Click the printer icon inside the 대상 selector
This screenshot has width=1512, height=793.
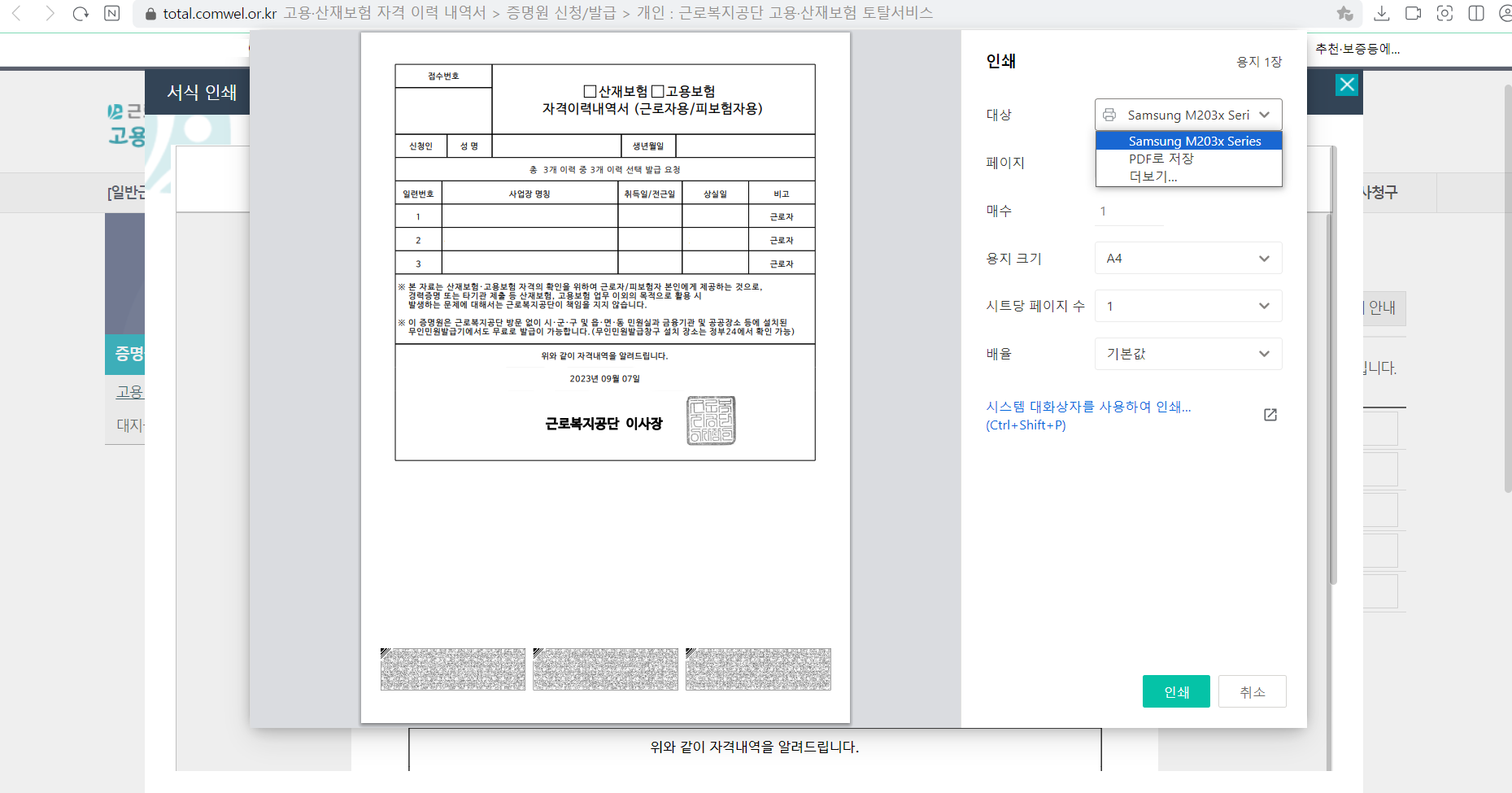coord(1110,115)
